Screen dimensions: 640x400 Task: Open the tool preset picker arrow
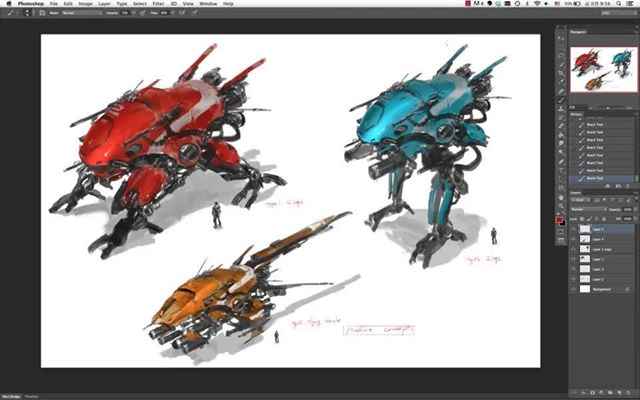click(x=18, y=13)
